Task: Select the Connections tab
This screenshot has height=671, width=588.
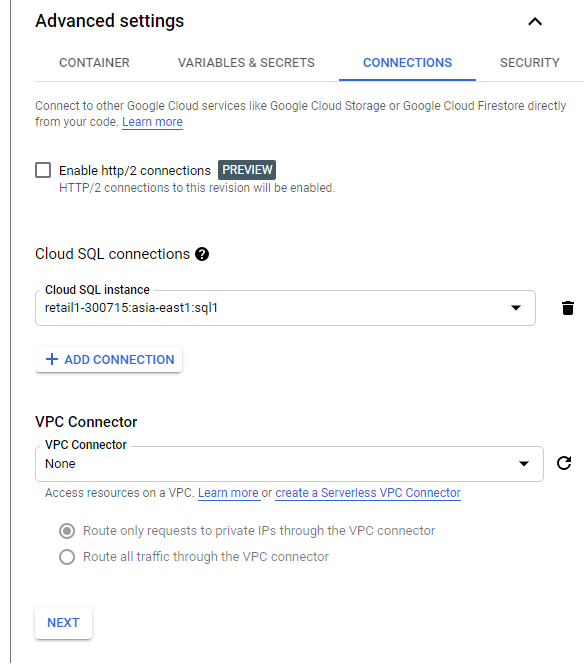Action: (407, 63)
